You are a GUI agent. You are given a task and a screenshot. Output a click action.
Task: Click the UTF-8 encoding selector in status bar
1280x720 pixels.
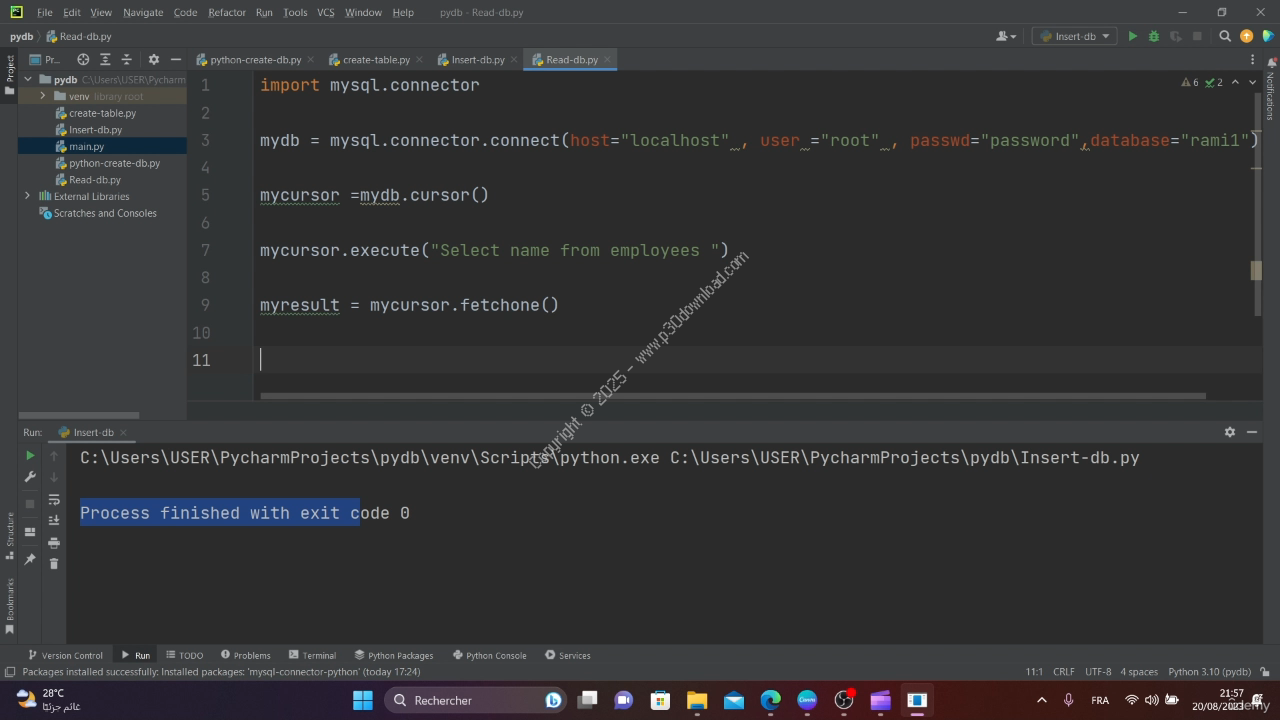tap(1098, 672)
